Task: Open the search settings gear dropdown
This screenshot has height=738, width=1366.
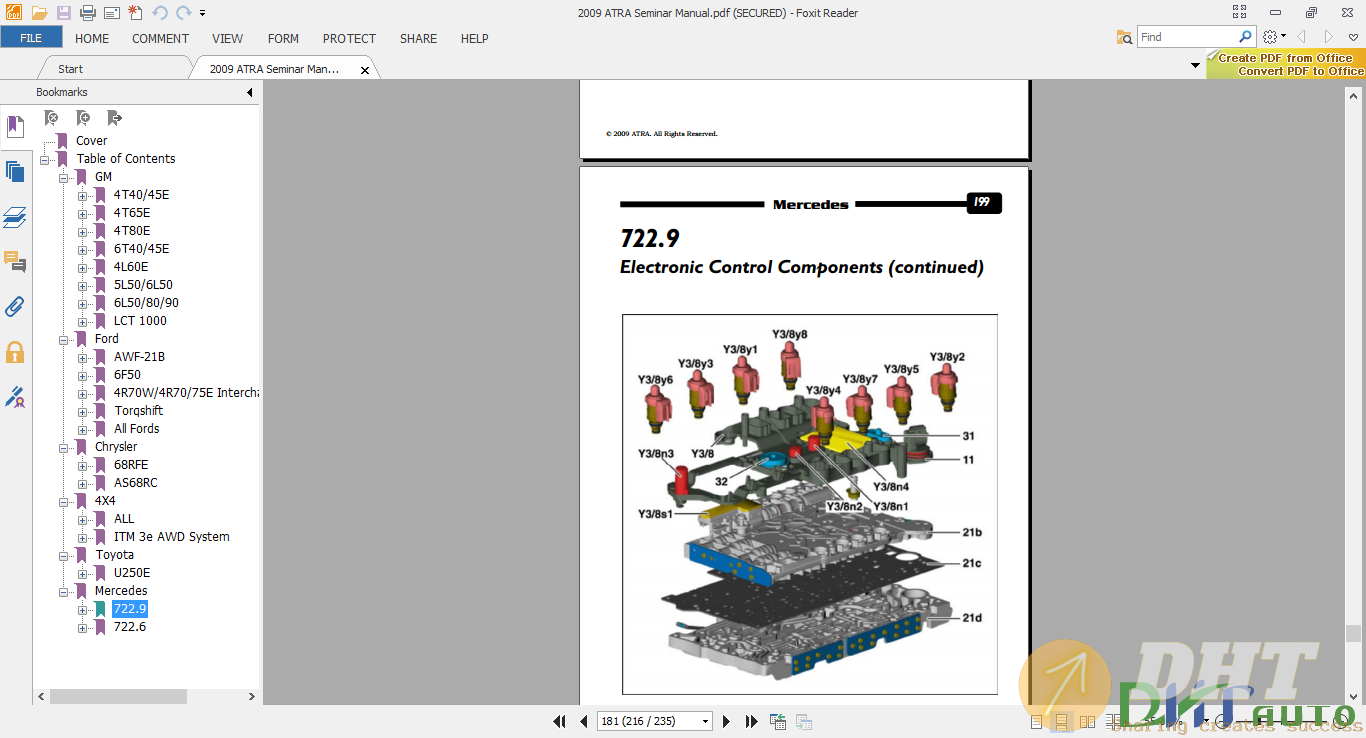Action: [x=1274, y=37]
